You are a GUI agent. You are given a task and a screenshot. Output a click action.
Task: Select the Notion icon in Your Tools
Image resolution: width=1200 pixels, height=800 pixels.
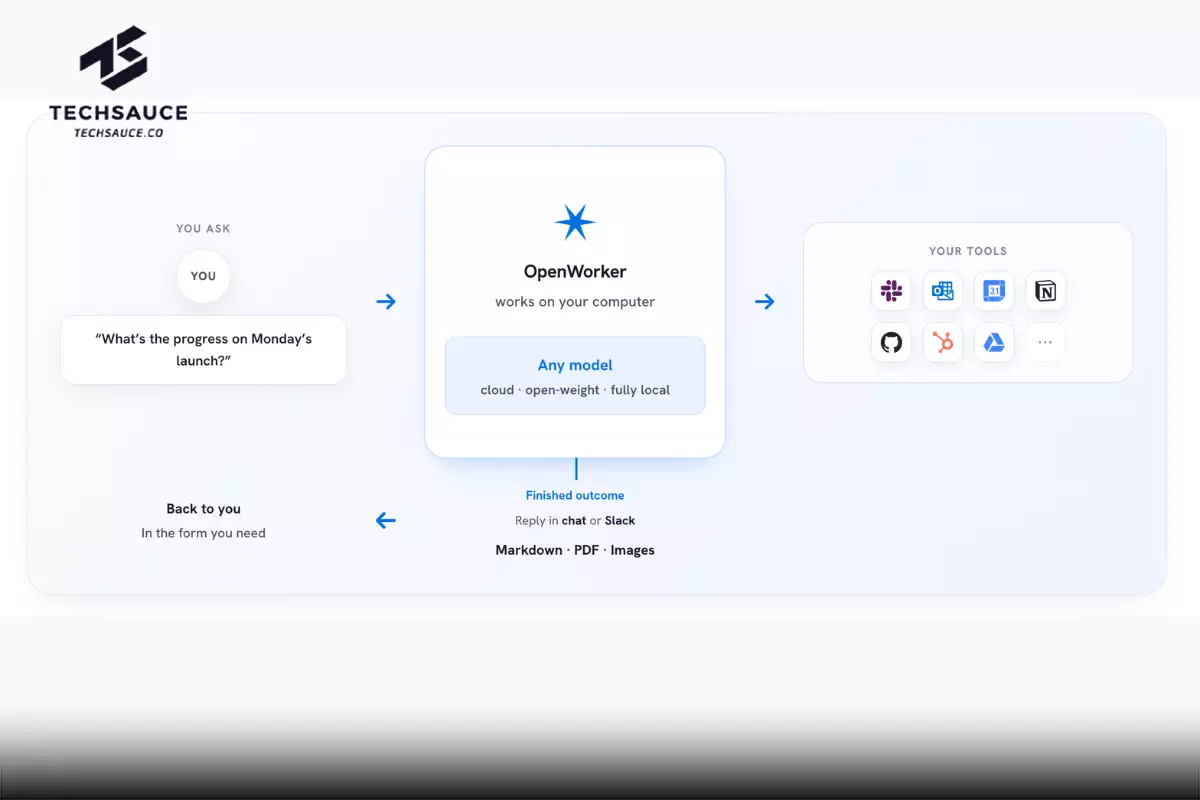pyautogui.click(x=1046, y=291)
